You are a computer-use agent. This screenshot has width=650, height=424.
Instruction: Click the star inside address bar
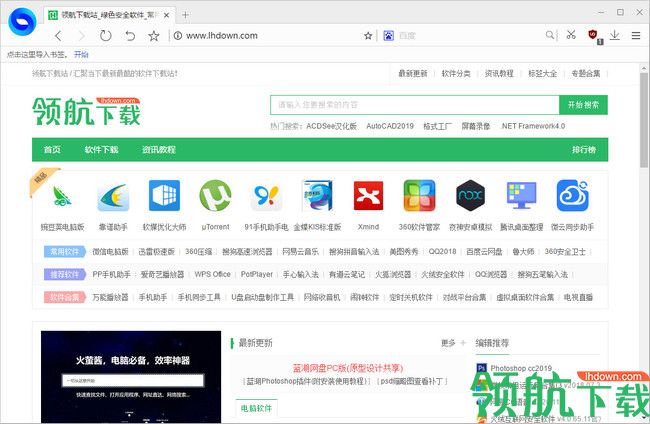click(368, 36)
